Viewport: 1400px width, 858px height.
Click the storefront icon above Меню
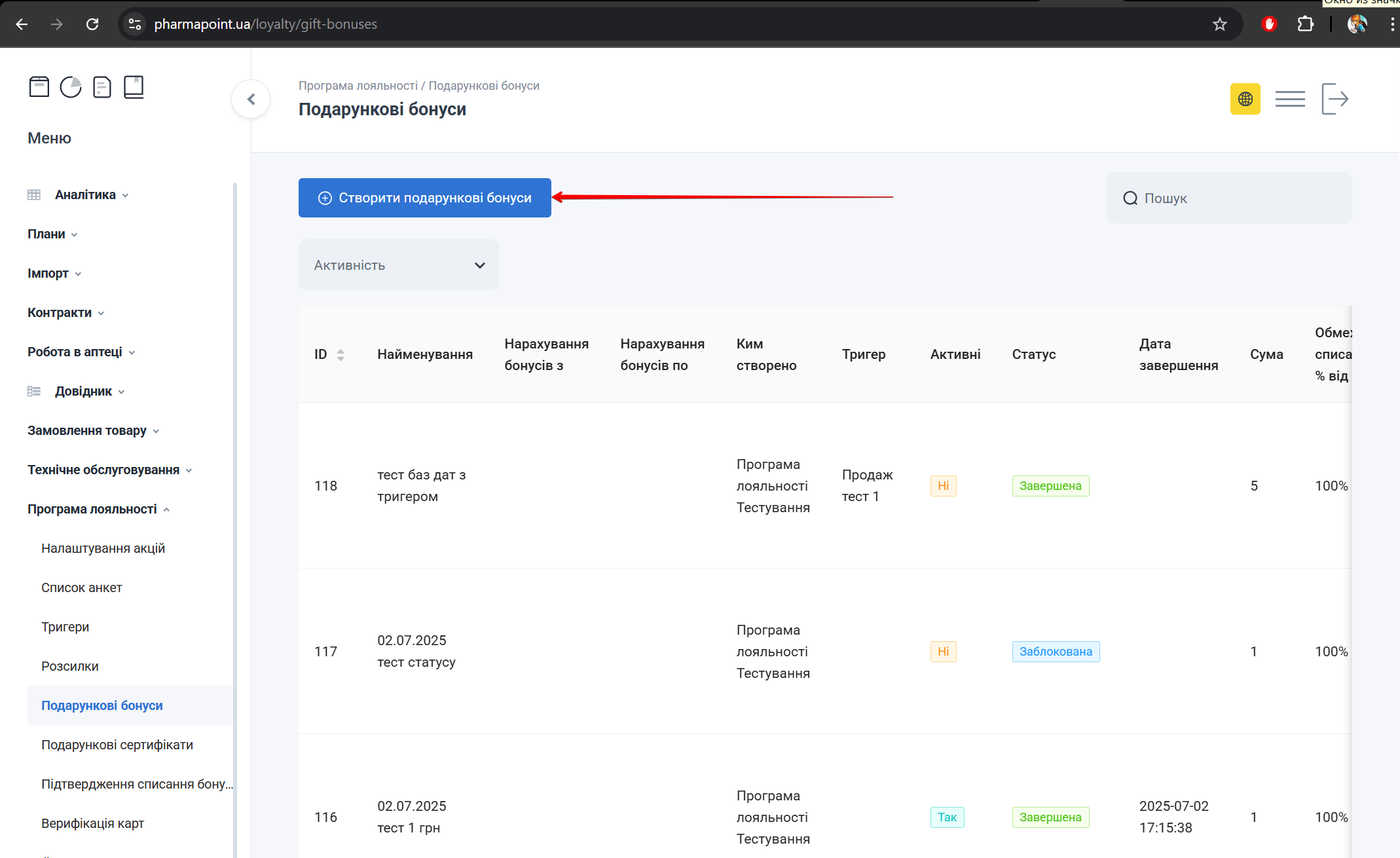[39, 86]
